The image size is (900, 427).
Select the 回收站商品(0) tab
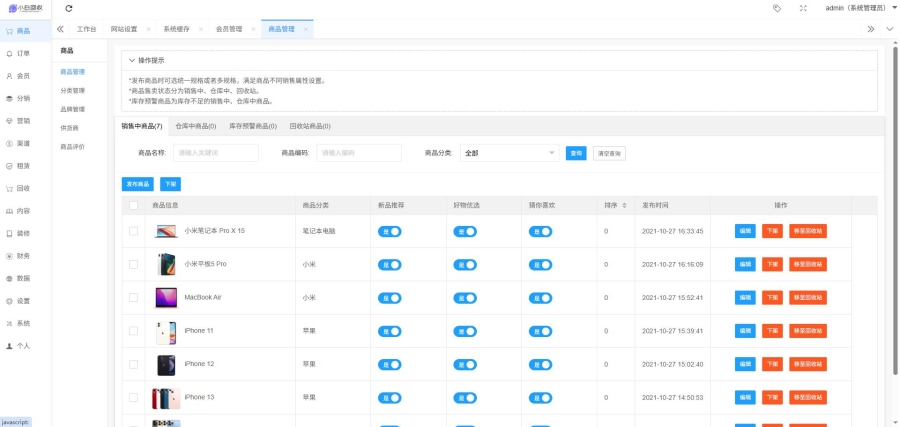[x=310, y=126]
